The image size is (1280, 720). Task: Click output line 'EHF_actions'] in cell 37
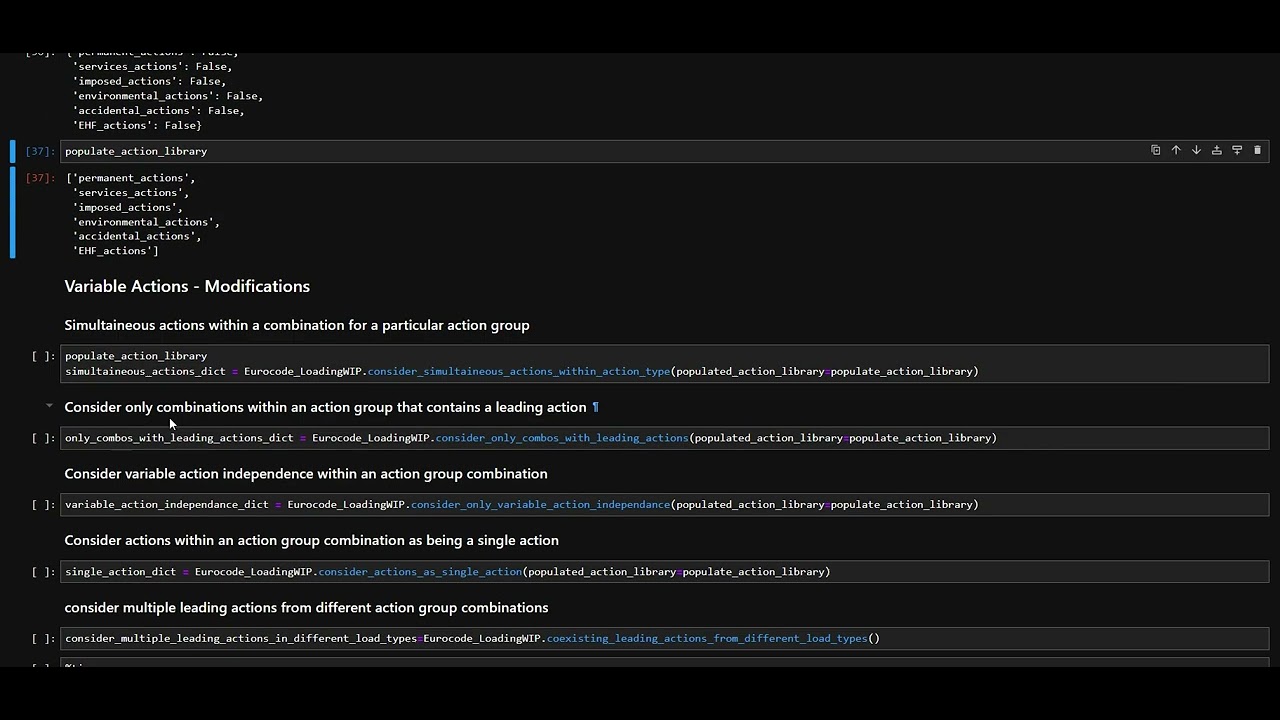(115, 251)
